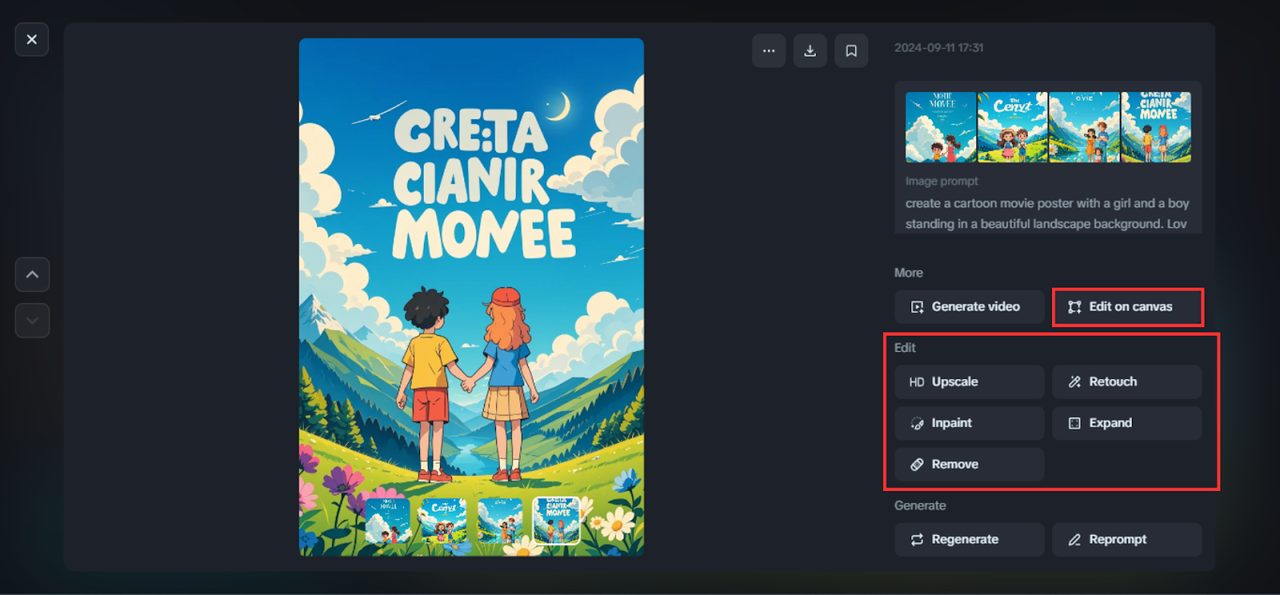Select fourth thumbnail in top-right image strip
Image resolution: width=1280 pixels, height=595 pixels.
pyautogui.click(x=1156, y=127)
